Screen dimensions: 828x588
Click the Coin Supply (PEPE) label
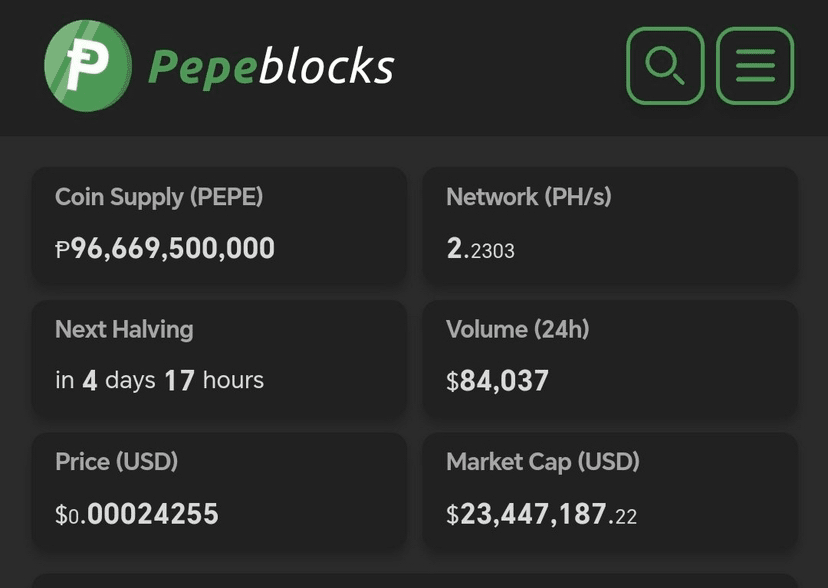point(159,197)
